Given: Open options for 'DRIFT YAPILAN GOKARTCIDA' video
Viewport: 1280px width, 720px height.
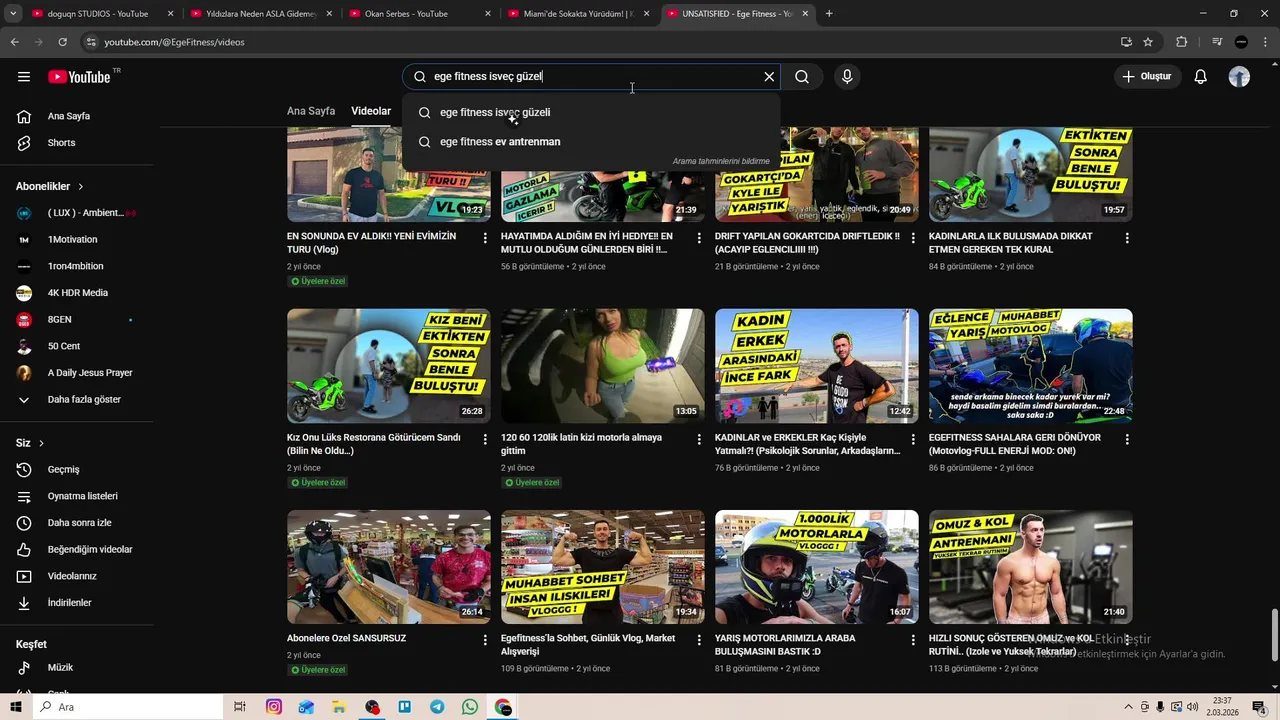Looking at the screenshot, I should point(913,239).
